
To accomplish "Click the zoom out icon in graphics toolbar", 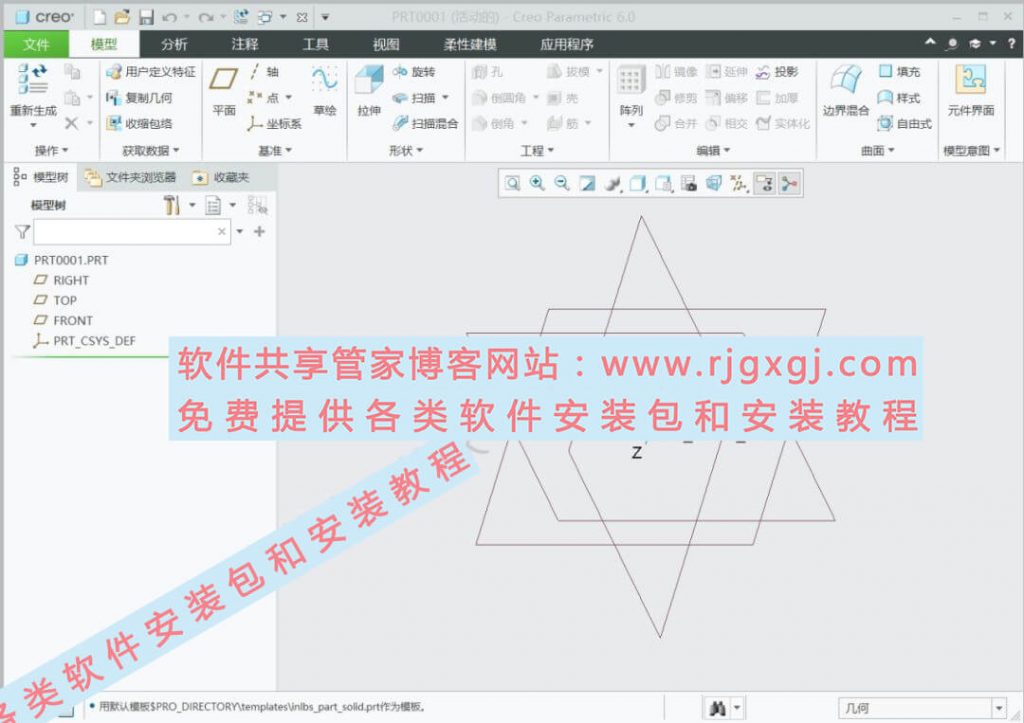I will (x=562, y=184).
